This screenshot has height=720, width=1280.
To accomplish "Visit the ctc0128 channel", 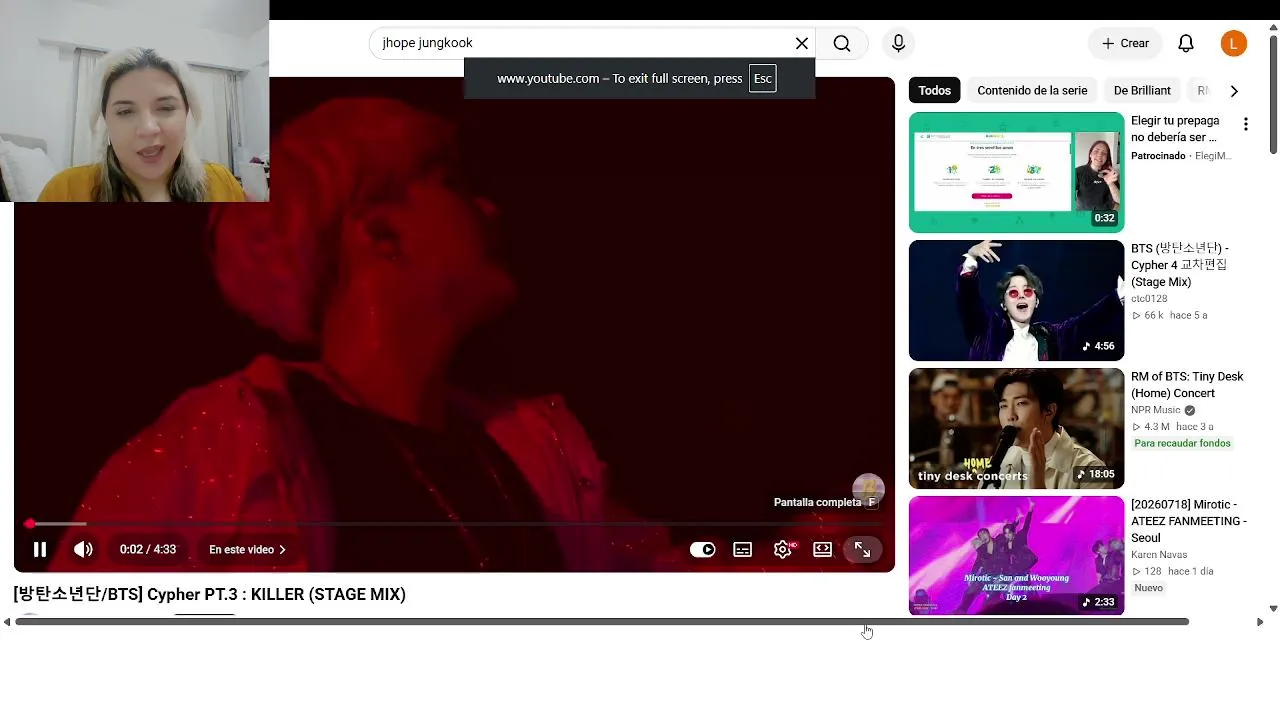I will pos(1149,299).
